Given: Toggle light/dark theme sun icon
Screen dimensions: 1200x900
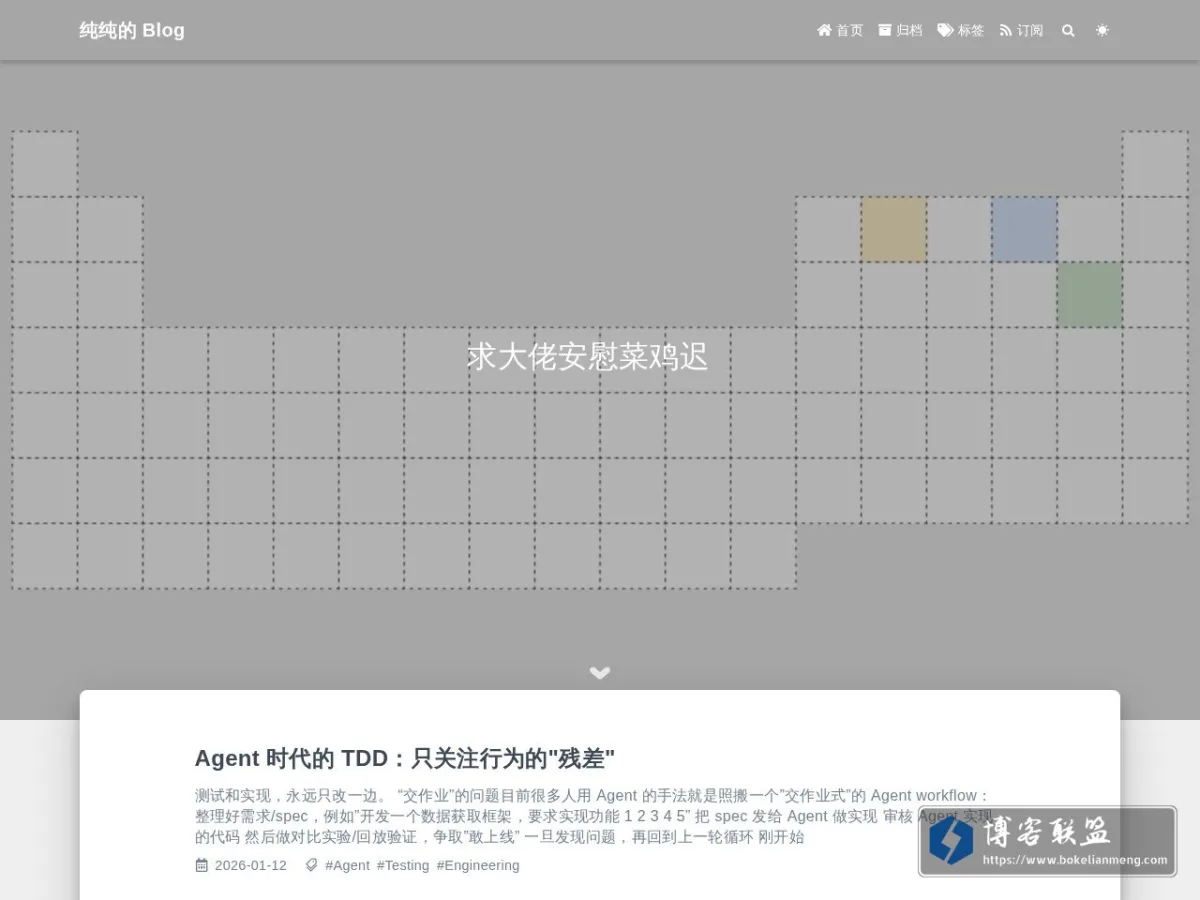Looking at the screenshot, I should tap(1102, 30).
